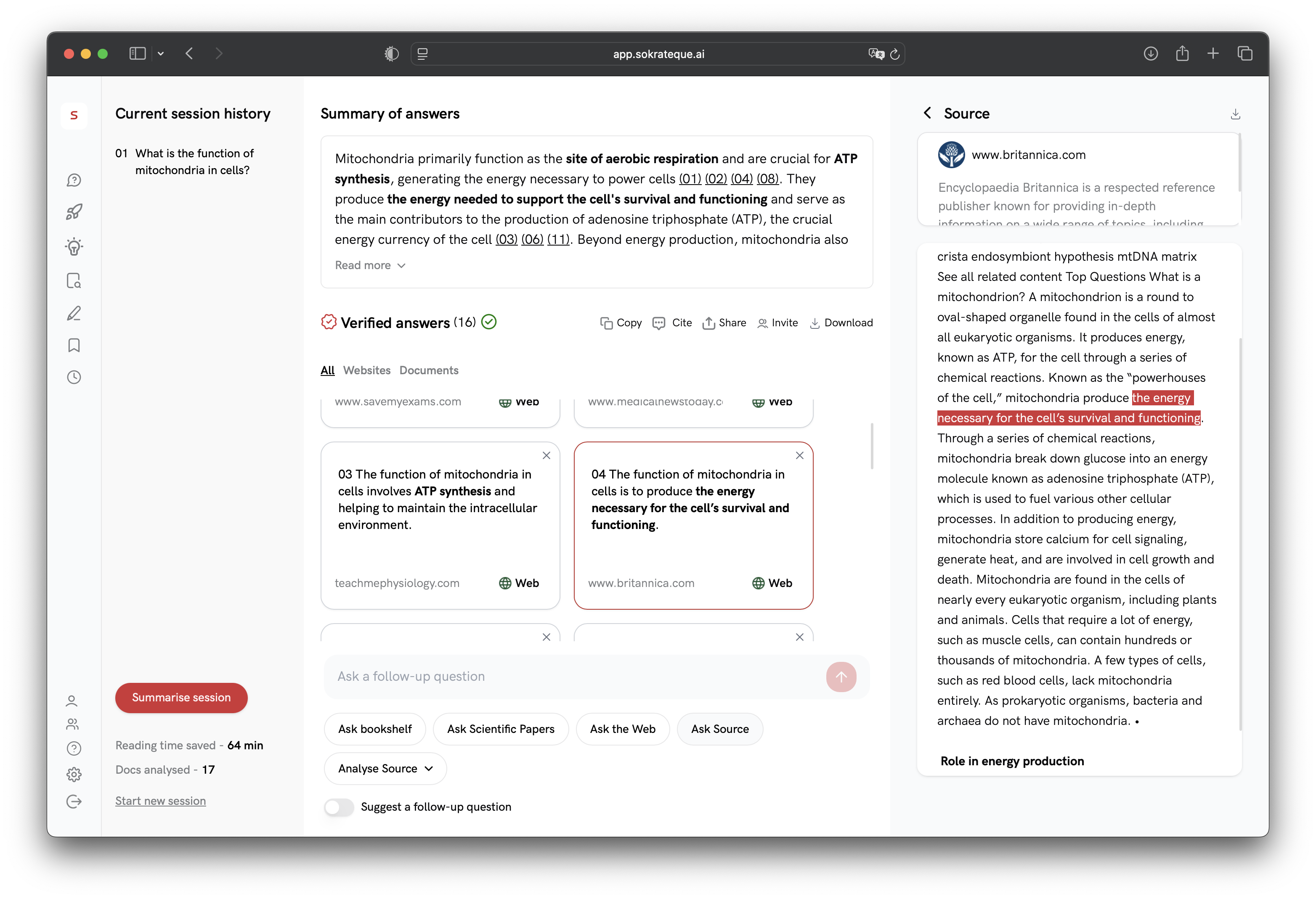Click the Britannica site logo thumbnail
Image resolution: width=1316 pixels, height=899 pixels.
click(951, 155)
